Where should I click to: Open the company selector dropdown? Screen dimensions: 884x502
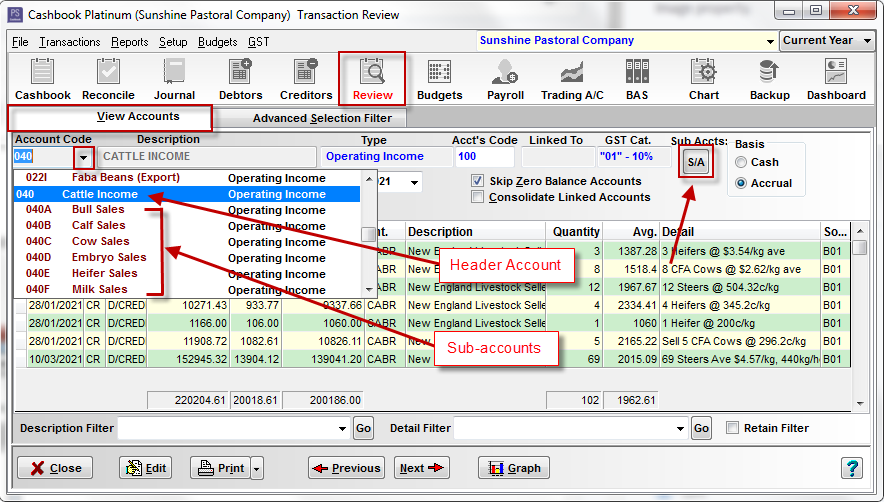(770, 41)
